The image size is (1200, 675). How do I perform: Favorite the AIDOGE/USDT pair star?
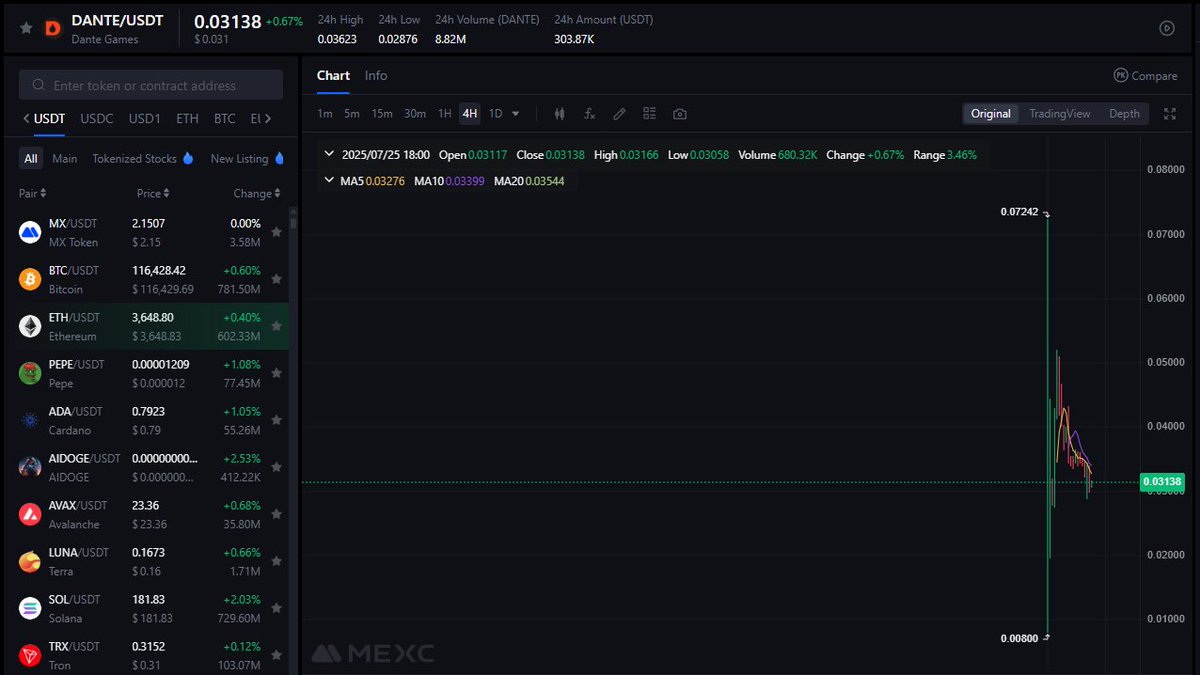(x=276, y=467)
